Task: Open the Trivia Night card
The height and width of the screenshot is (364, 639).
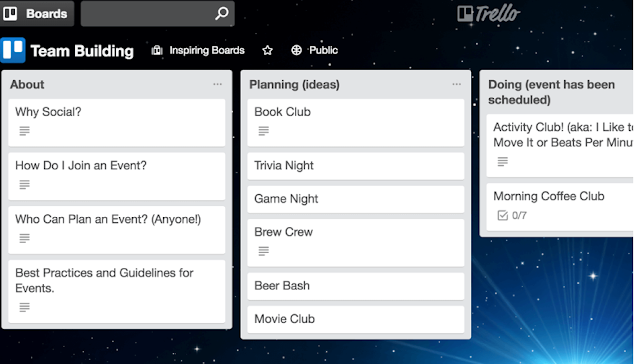Action: [x=356, y=166]
